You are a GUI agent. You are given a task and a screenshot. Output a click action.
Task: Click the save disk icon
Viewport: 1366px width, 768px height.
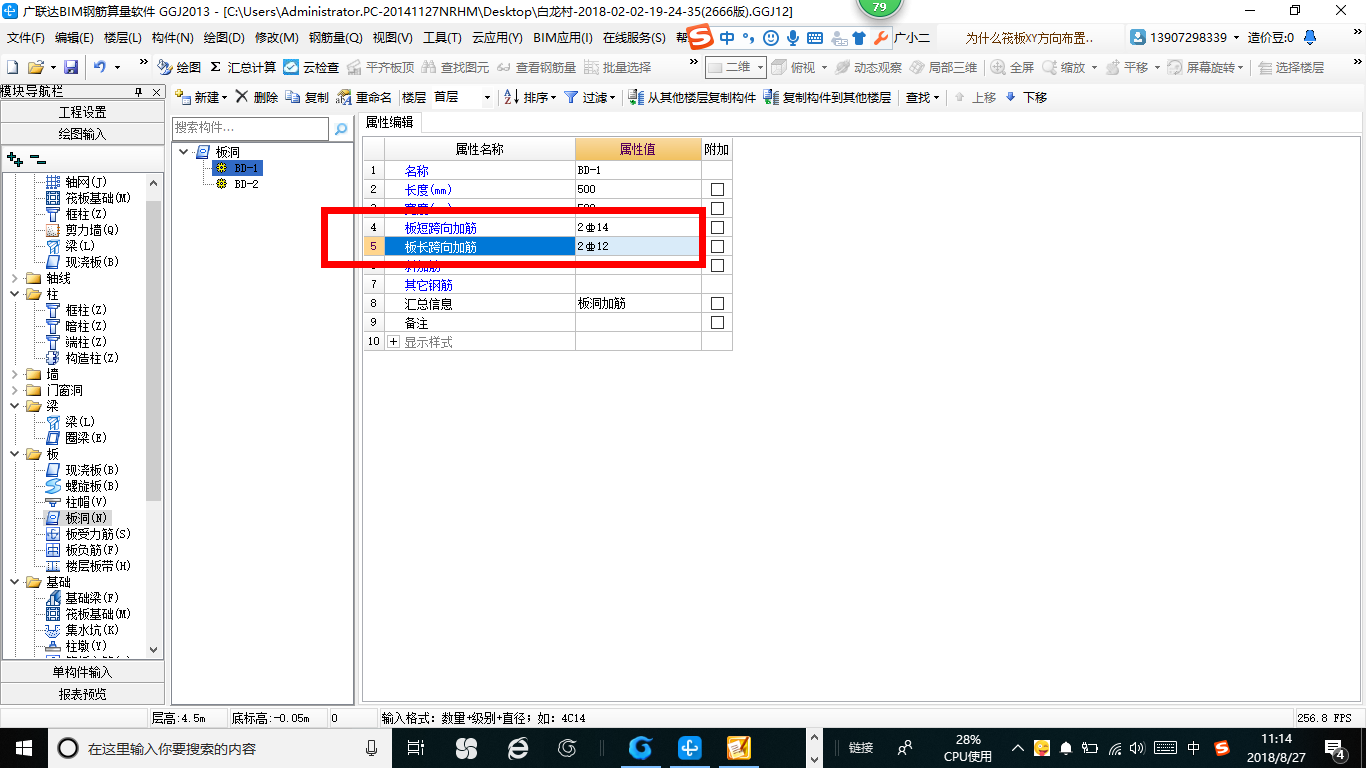click(x=71, y=67)
